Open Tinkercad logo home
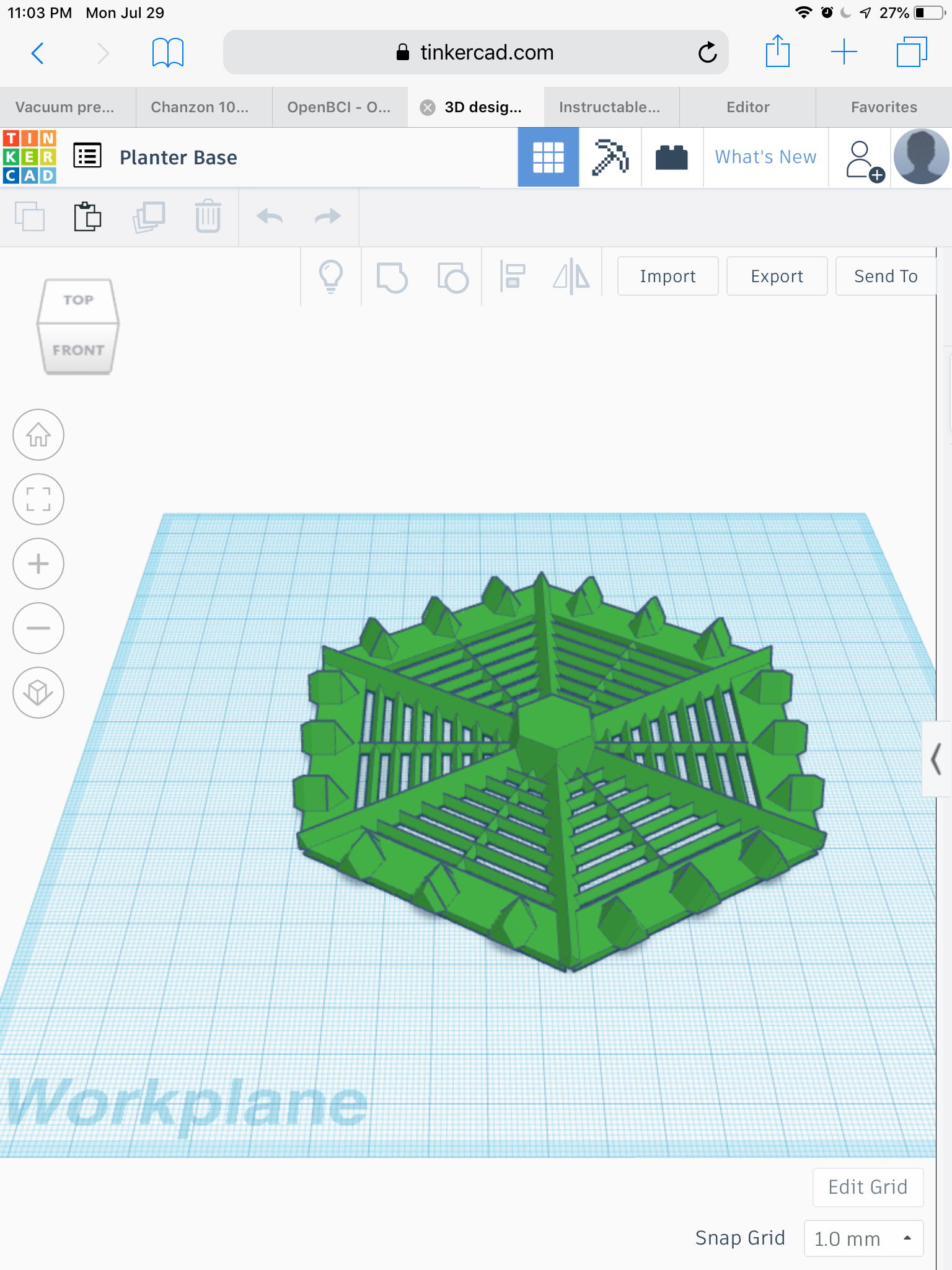Viewport: 952px width, 1270px height. click(30, 157)
